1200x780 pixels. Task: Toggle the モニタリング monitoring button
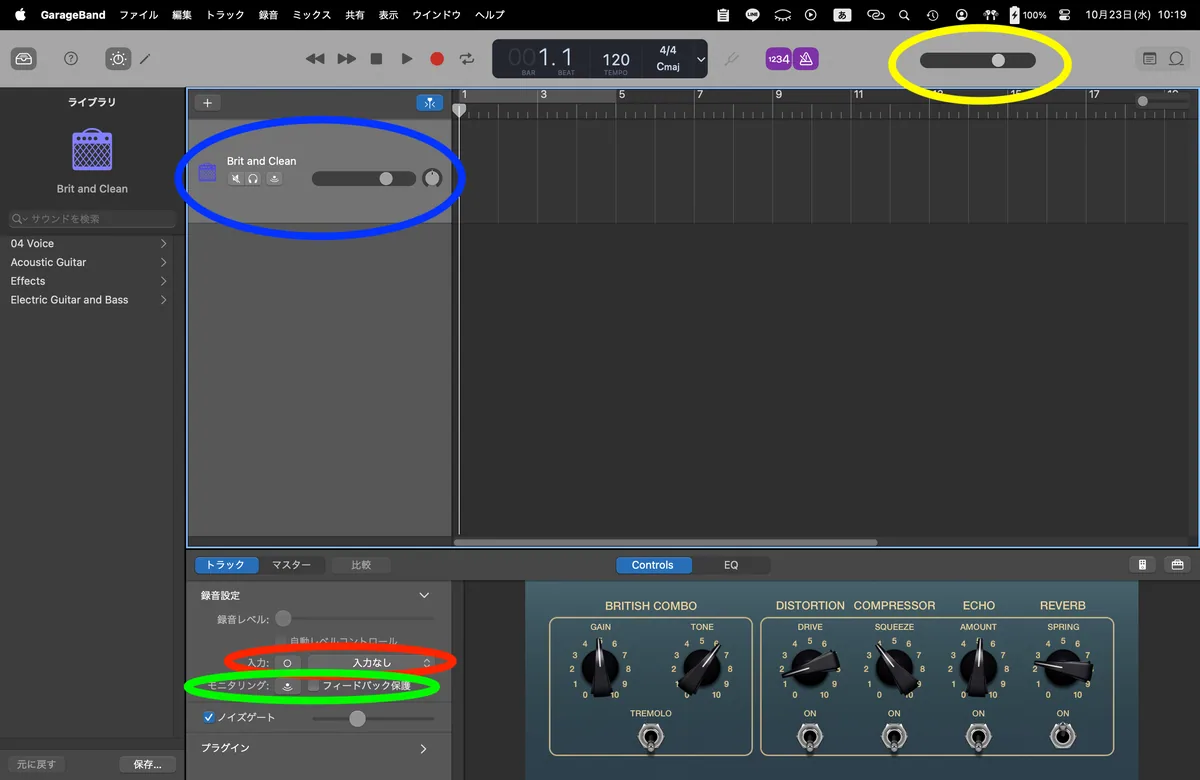[x=288, y=686]
